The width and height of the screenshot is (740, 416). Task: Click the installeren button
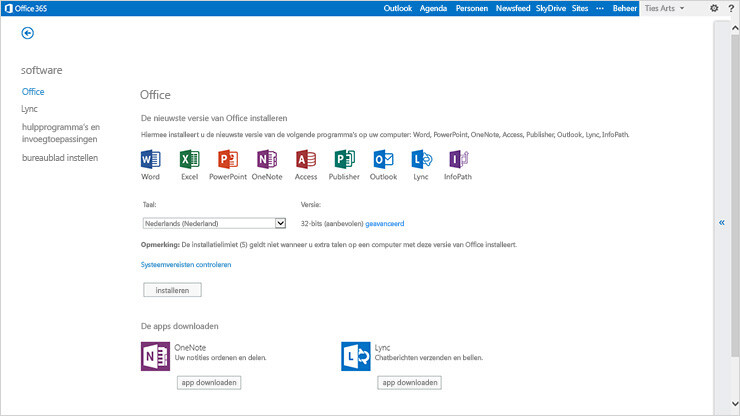[172, 290]
